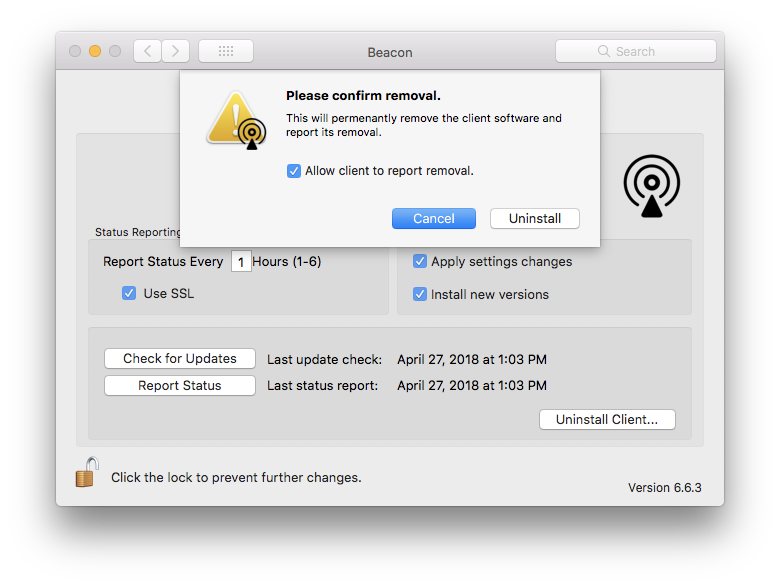Click Check for Updates button
The width and height of the screenshot is (780, 586).
180,359
